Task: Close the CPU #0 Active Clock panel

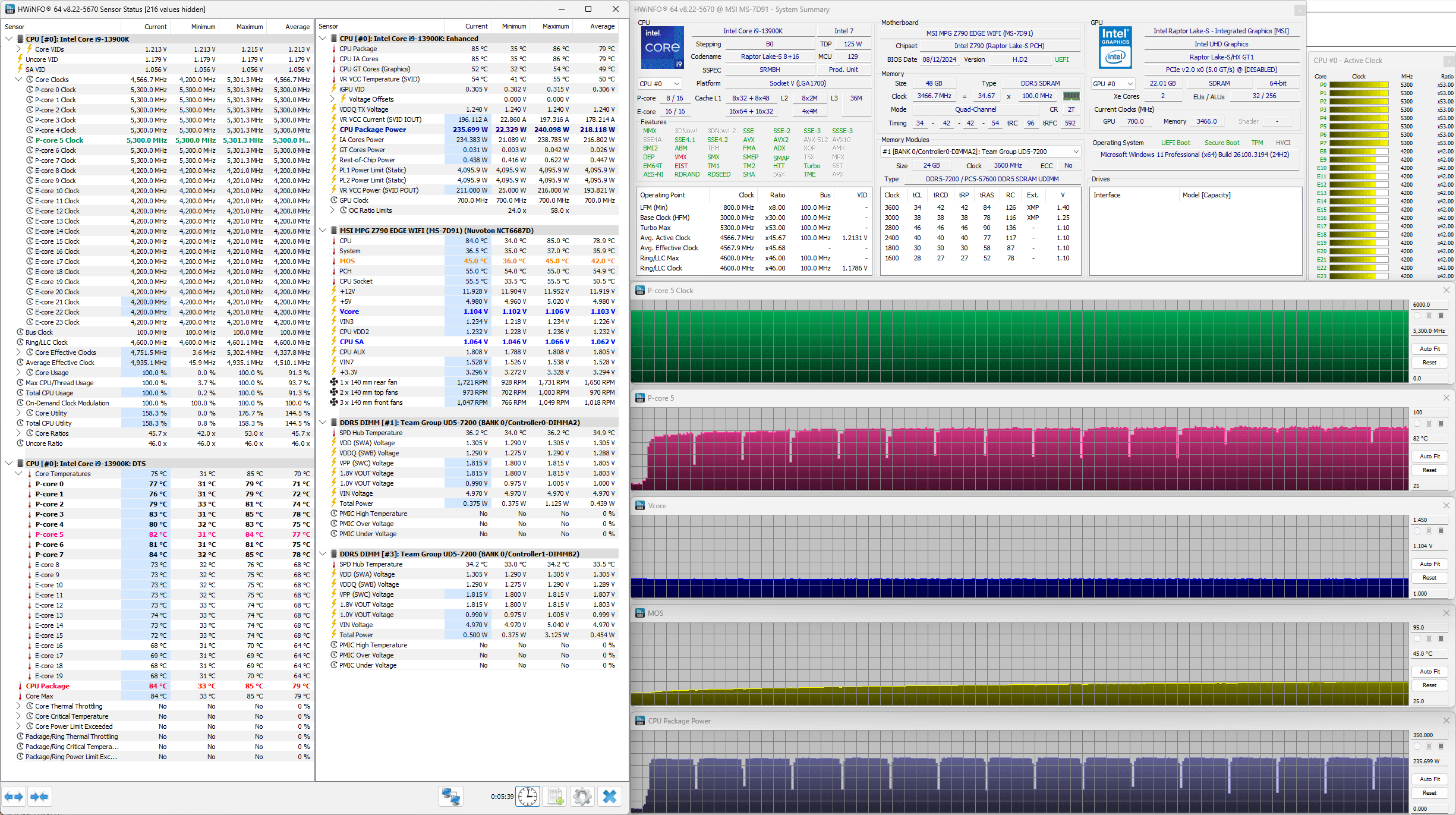Action: coord(1448,61)
